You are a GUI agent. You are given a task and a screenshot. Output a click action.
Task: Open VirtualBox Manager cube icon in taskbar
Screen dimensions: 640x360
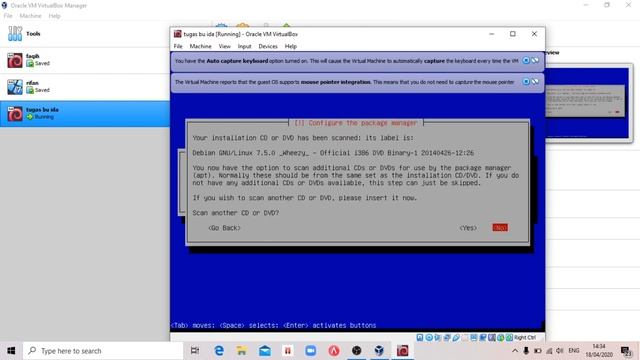pos(380,351)
